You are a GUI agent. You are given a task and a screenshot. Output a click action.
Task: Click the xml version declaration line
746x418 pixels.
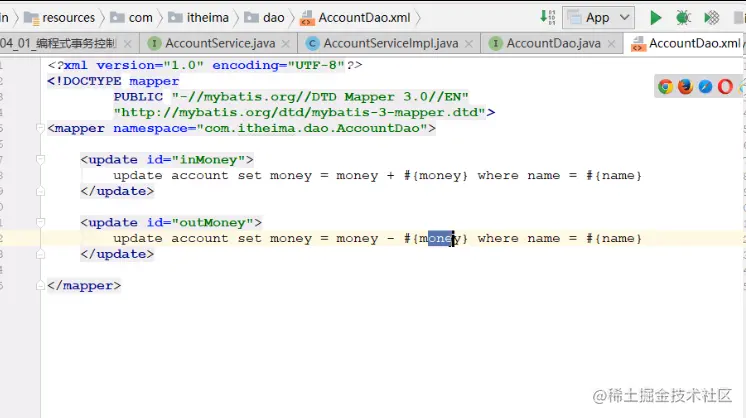[x=205, y=65]
